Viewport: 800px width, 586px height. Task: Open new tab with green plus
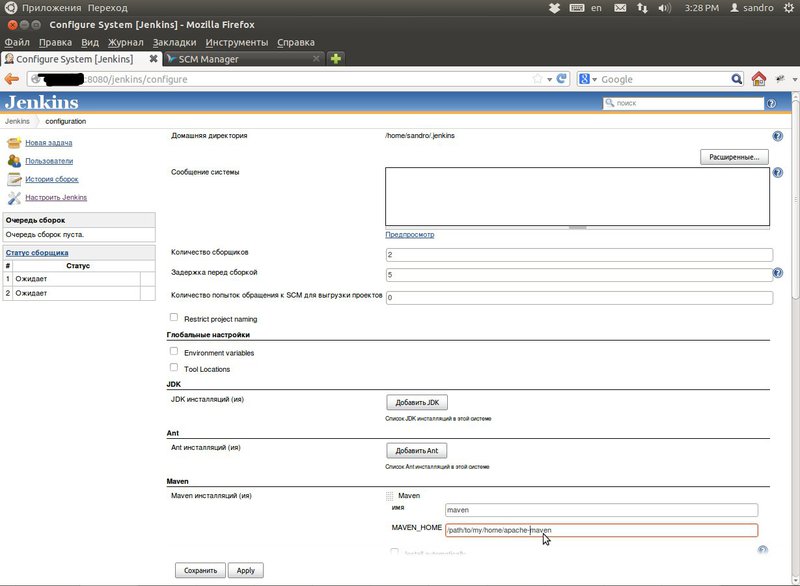tap(336, 59)
